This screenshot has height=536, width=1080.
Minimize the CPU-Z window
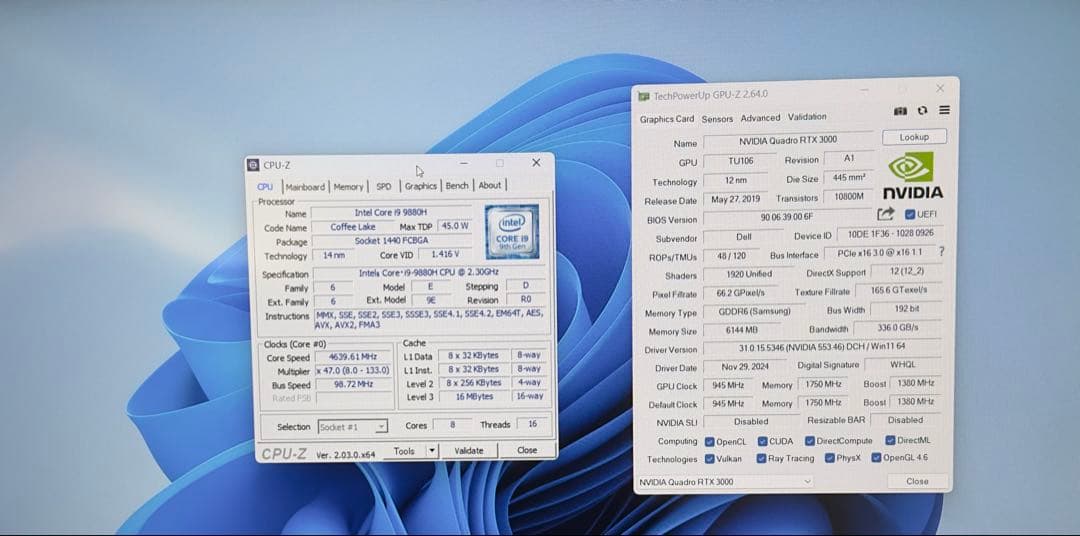(464, 163)
